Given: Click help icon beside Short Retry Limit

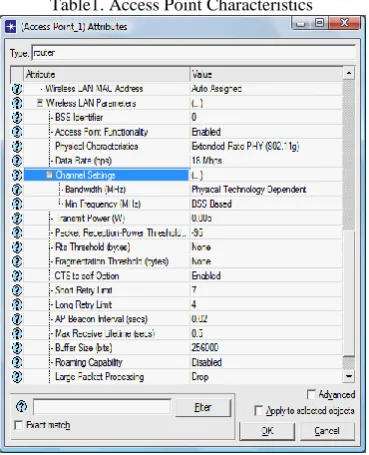Looking at the screenshot, I should click(x=17, y=290).
